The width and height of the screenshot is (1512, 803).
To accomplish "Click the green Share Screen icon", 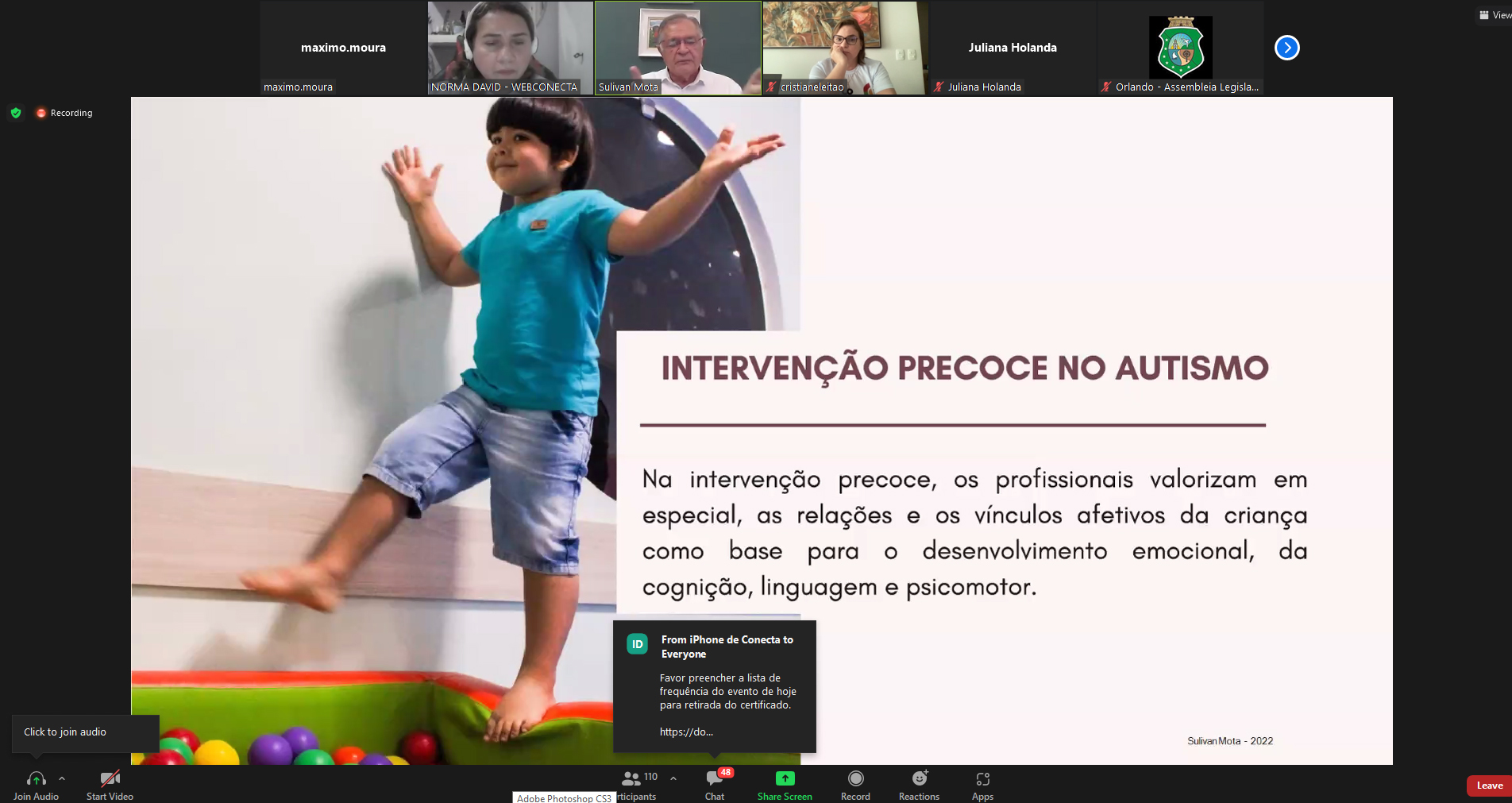I will click(x=785, y=779).
